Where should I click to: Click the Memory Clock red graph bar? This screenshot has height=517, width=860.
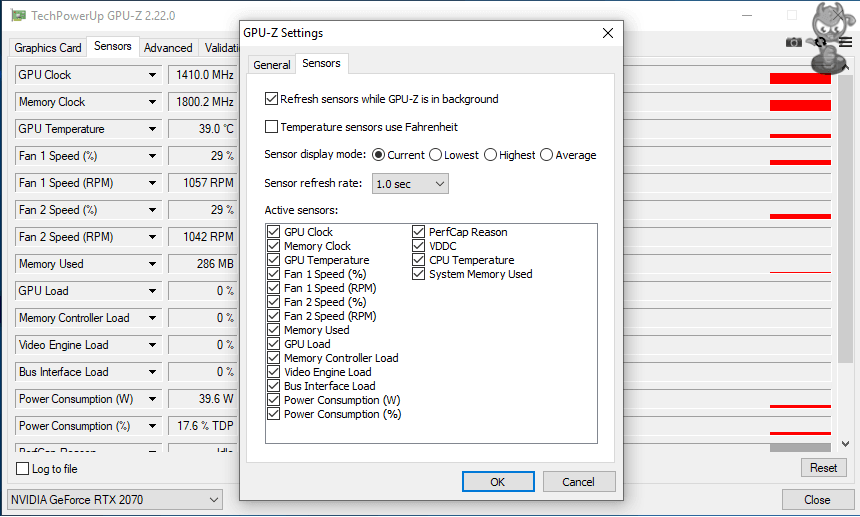800,105
